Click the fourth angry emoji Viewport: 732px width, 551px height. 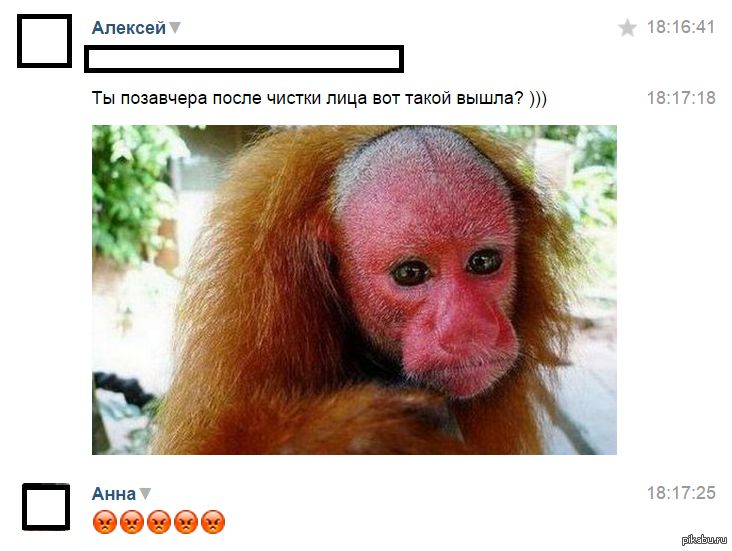click(x=186, y=522)
